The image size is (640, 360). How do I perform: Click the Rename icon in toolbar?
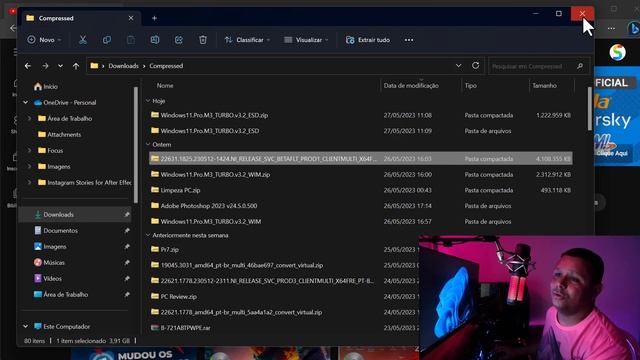155,40
